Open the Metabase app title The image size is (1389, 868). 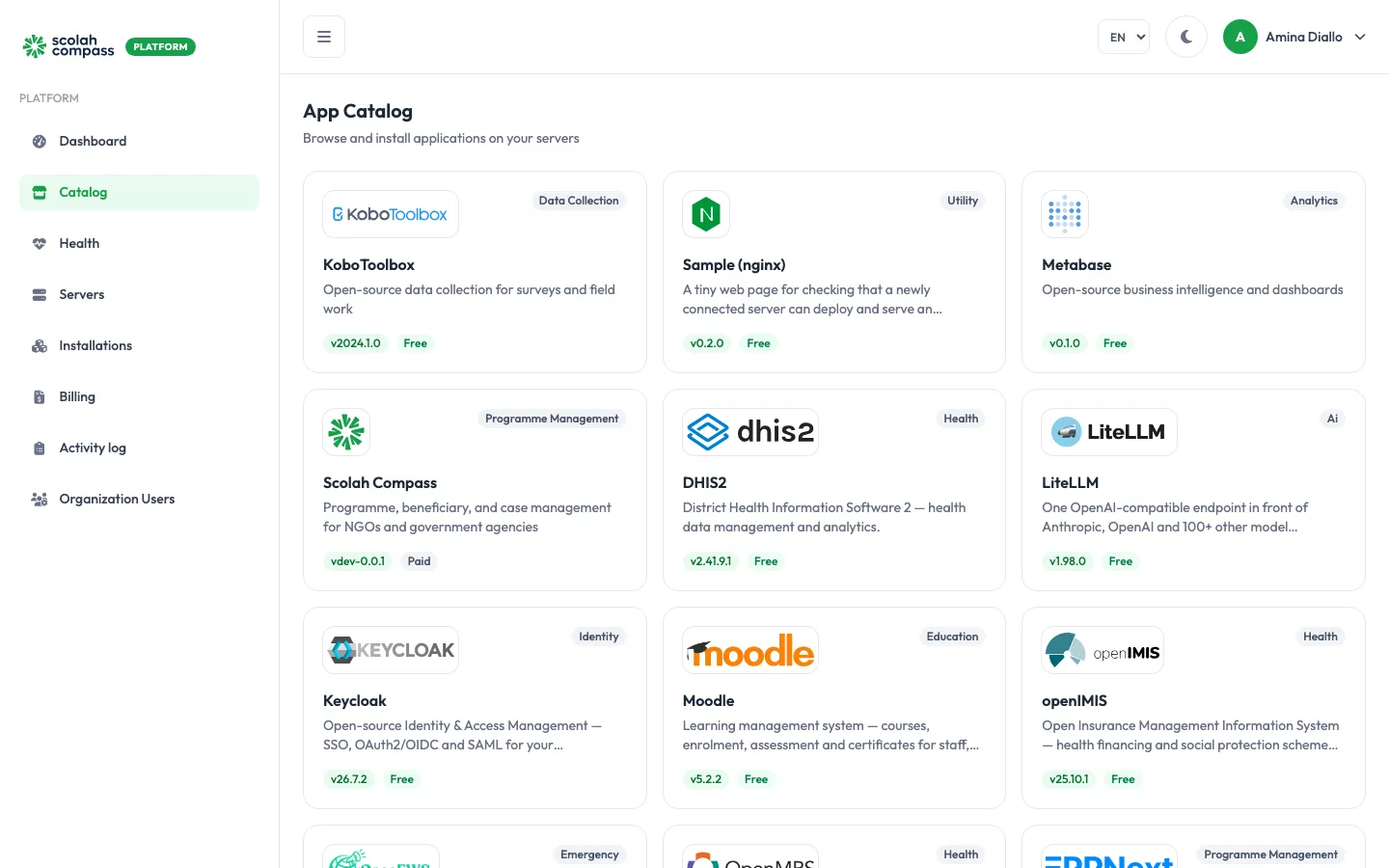[1076, 264]
